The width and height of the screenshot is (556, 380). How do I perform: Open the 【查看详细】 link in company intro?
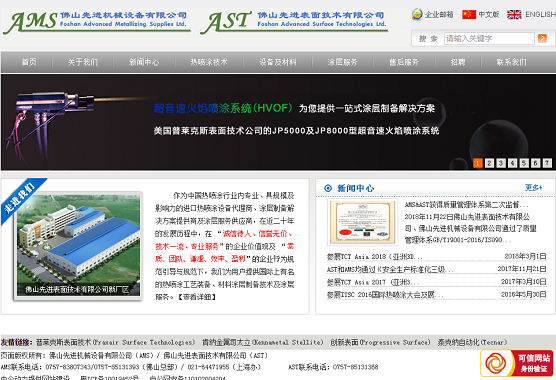(x=196, y=297)
